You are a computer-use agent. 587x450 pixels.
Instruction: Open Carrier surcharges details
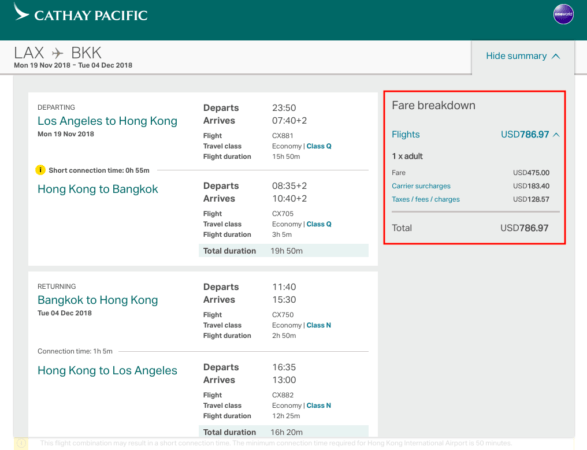(421, 186)
